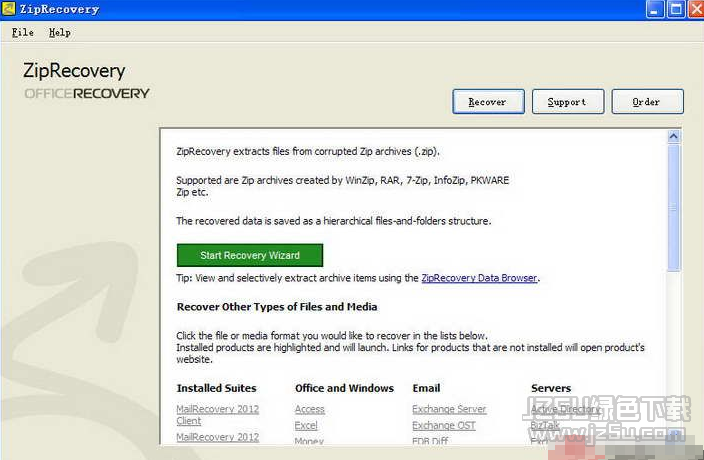
Task: Open the ZipRecovery Data Browser link
Action: pos(479,278)
